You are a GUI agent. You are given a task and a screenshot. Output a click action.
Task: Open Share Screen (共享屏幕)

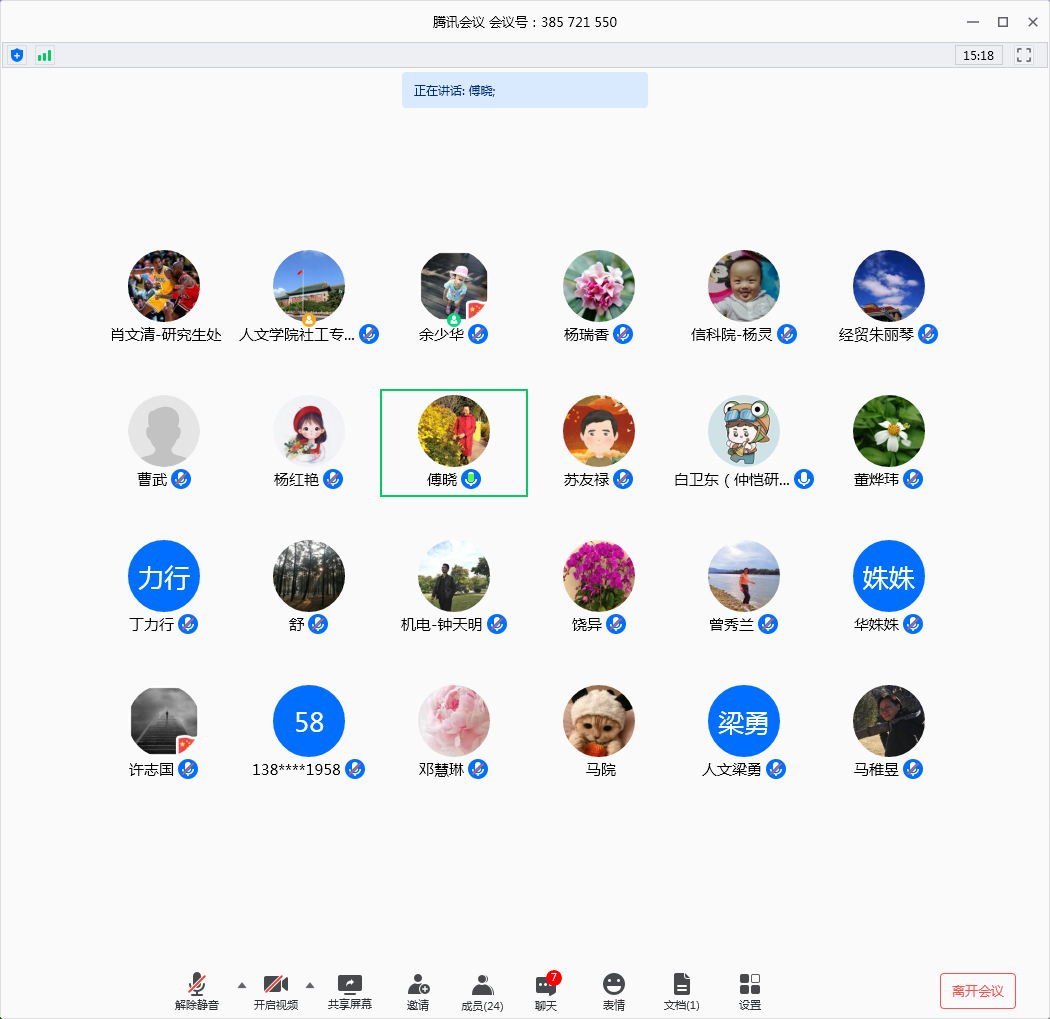point(350,991)
